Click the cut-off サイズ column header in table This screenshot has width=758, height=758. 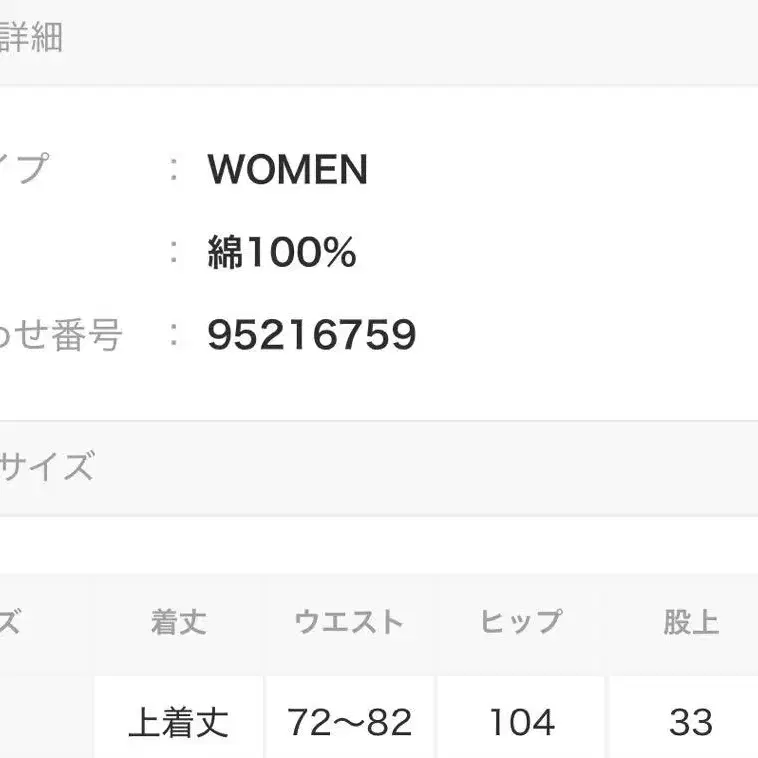pyautogui.click(x=10, y=622)
